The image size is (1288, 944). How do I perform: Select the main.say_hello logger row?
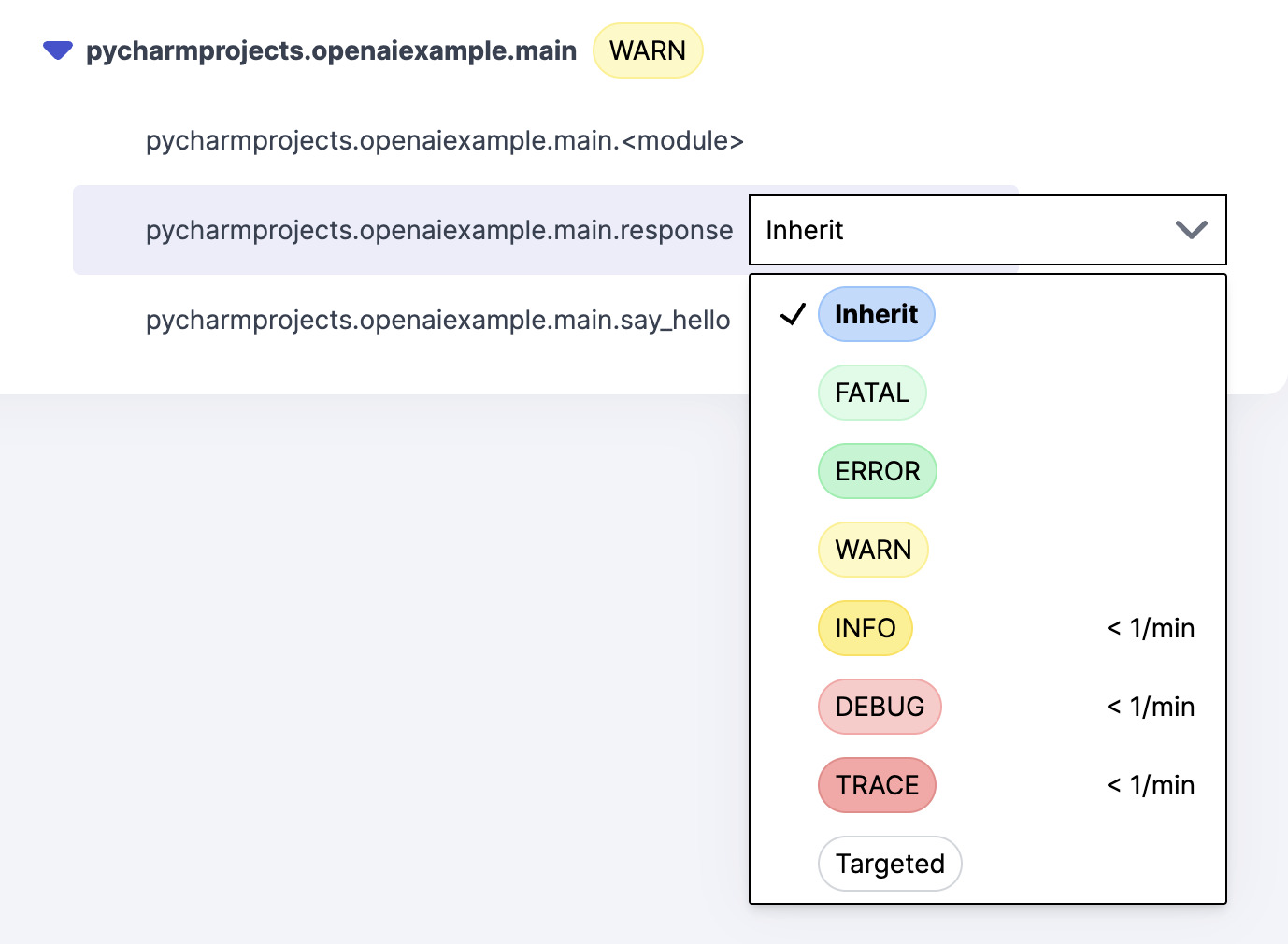pyautogui.click(x=437, y=321)
